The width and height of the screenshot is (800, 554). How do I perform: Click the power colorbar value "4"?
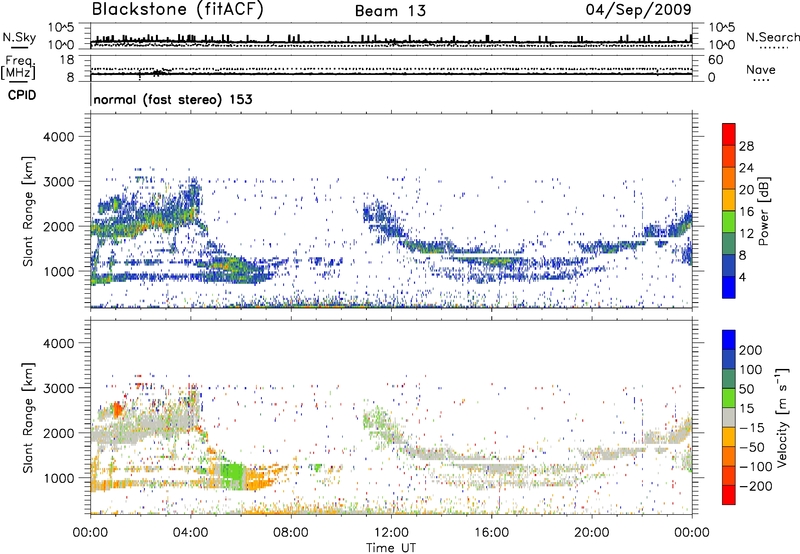coord(742,277)
